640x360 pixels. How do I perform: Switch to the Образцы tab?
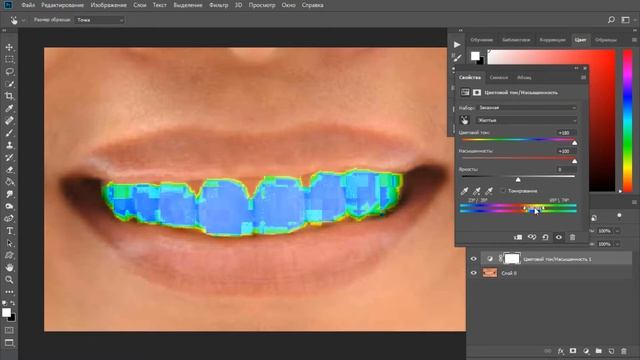606,40
